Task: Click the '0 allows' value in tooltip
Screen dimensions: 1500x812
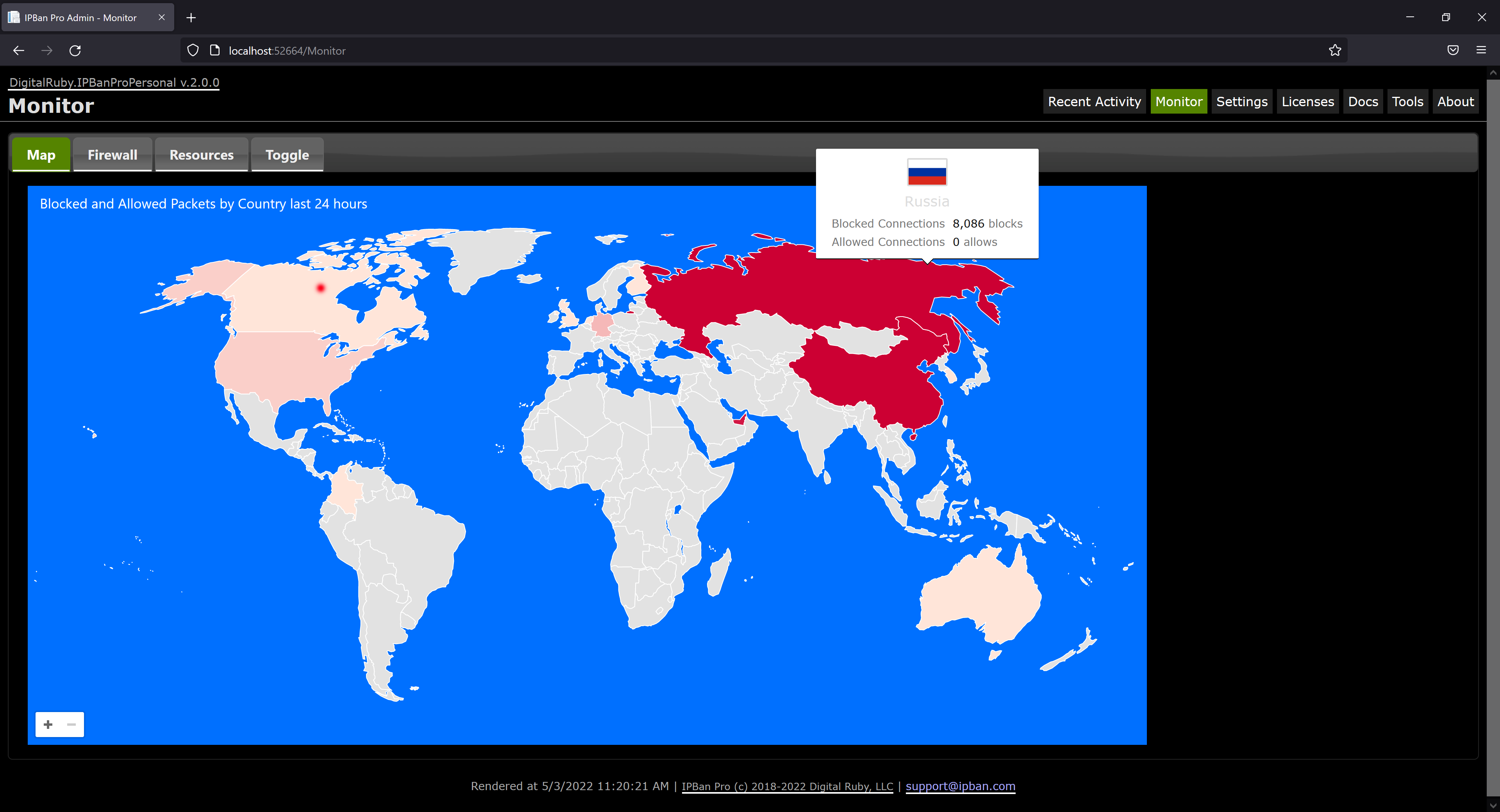Action: click(x=975, y=242)
